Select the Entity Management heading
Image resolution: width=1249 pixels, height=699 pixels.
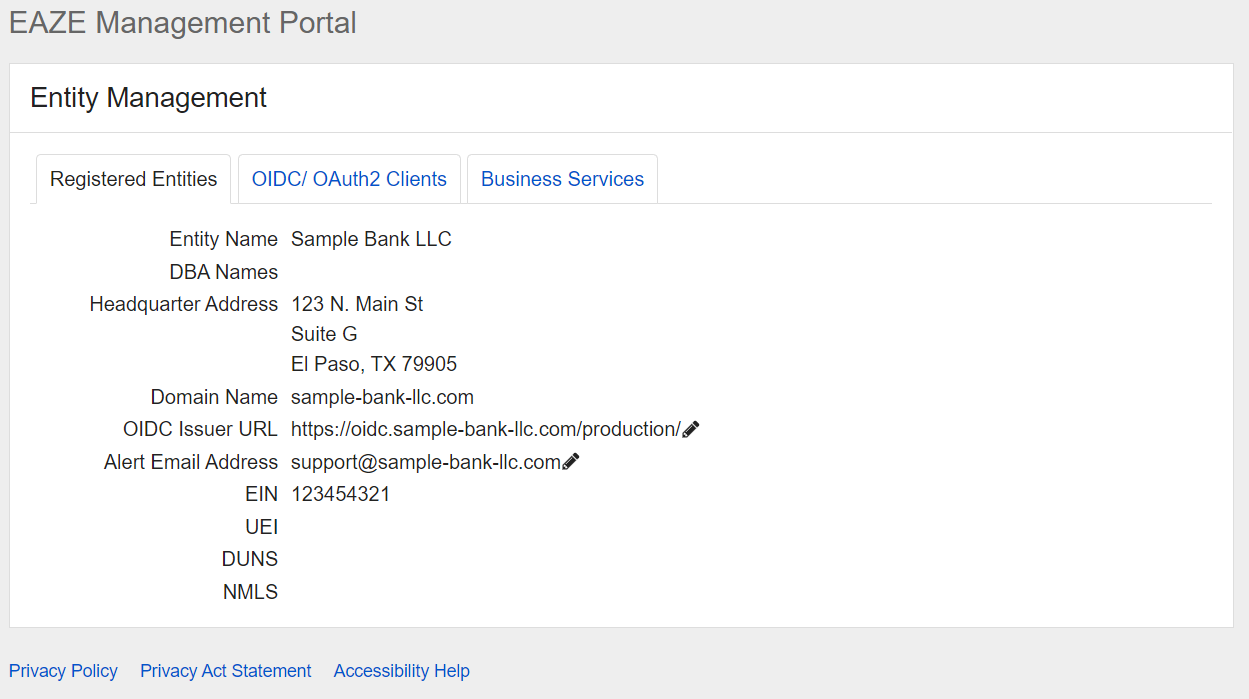[x=148, y=98]
